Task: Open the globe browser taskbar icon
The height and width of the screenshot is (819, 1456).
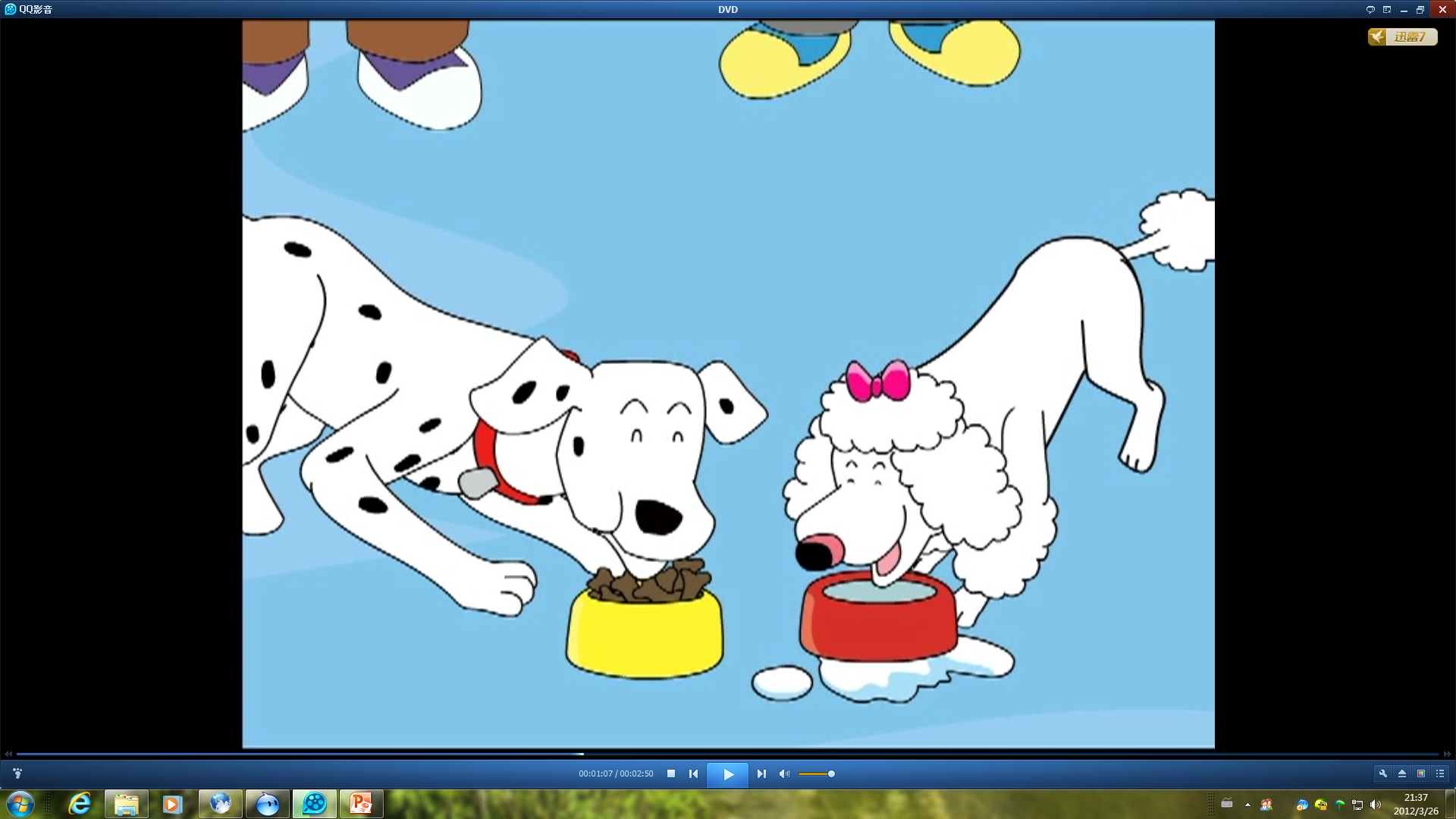Action: coord(221,804)
